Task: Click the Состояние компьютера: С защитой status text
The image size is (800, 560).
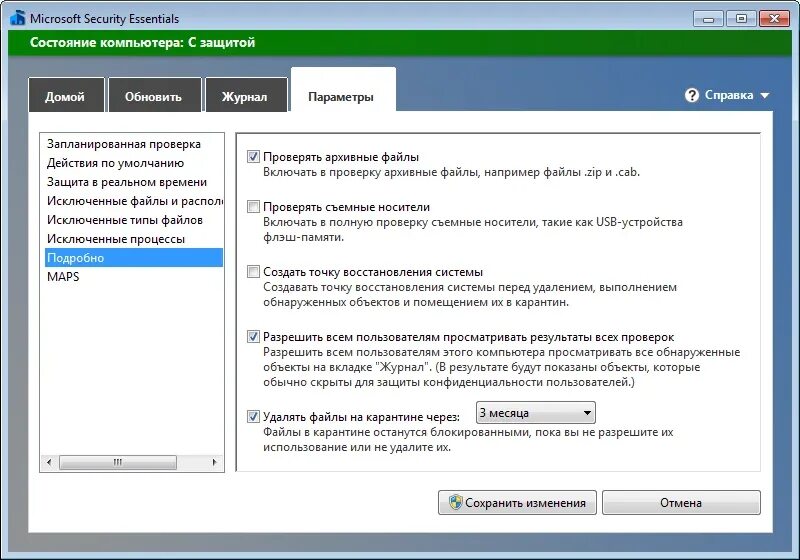Action: pyautogui.click(x=142, y=42)
